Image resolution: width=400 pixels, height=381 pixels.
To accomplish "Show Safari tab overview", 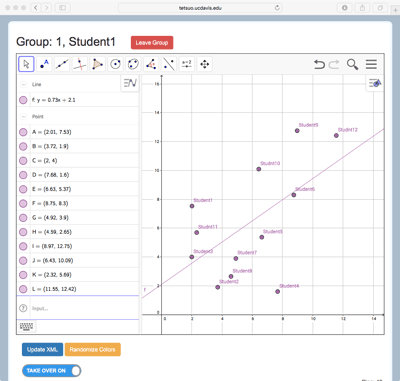I will 380,7.
